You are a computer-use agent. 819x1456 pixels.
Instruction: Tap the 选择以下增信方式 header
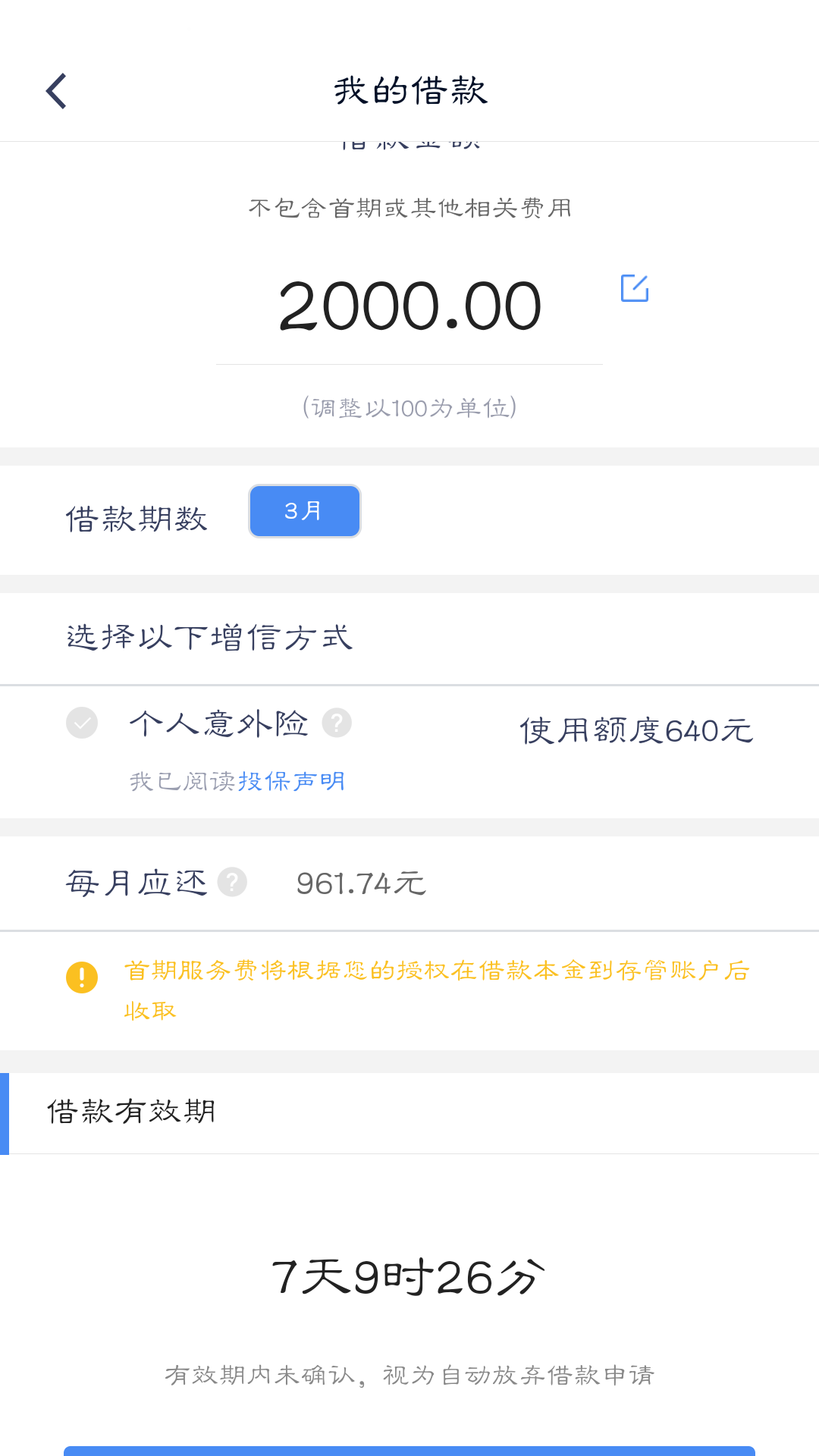(x=210, y=638)
